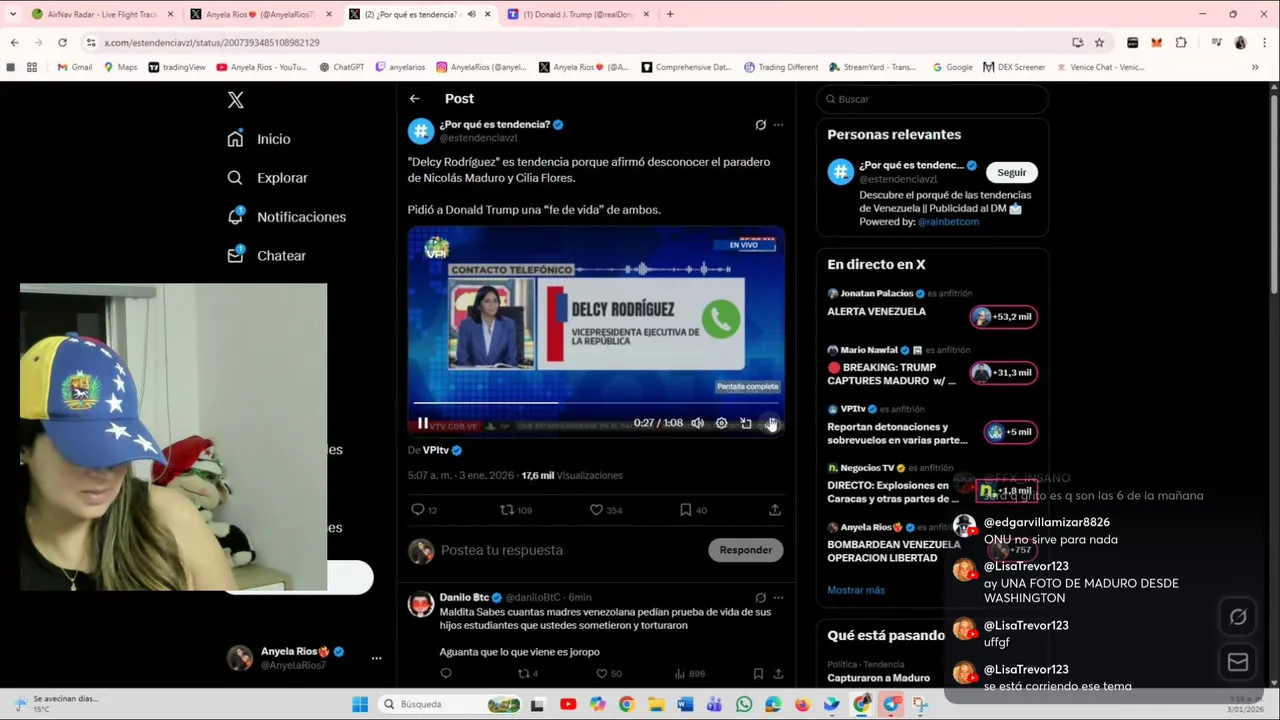The height and width of the screenshot is (720, 1280).
Task: Open the Gmail bookmark
Action: pyautogui.click(x=75, y=67)
